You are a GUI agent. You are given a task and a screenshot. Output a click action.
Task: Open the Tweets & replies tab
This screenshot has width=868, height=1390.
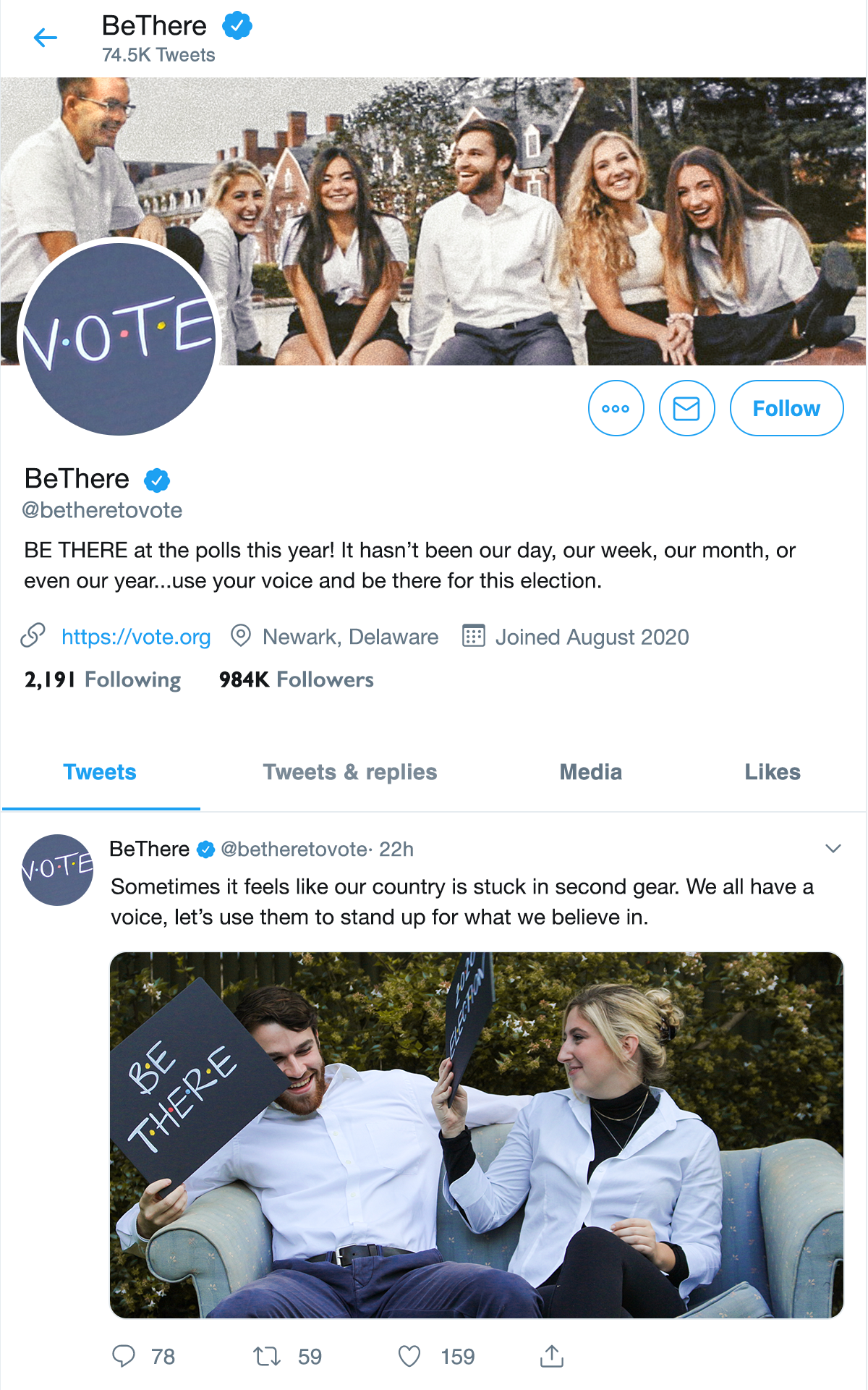350,772
